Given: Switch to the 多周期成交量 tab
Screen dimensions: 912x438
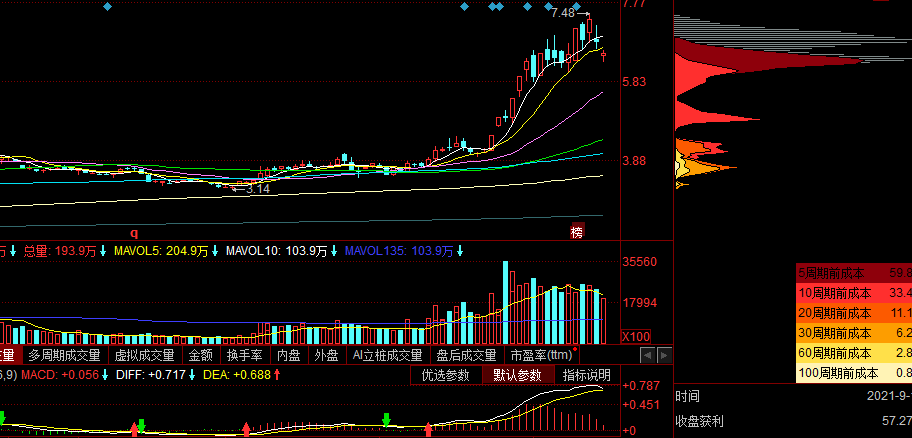Looking at the screenshot, I should 65,355.
